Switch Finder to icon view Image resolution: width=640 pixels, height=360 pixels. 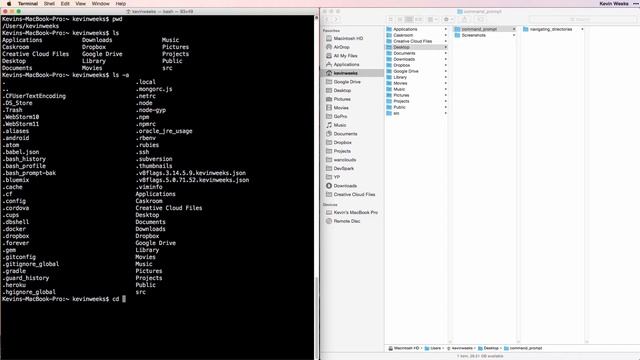tap(391, 20)
